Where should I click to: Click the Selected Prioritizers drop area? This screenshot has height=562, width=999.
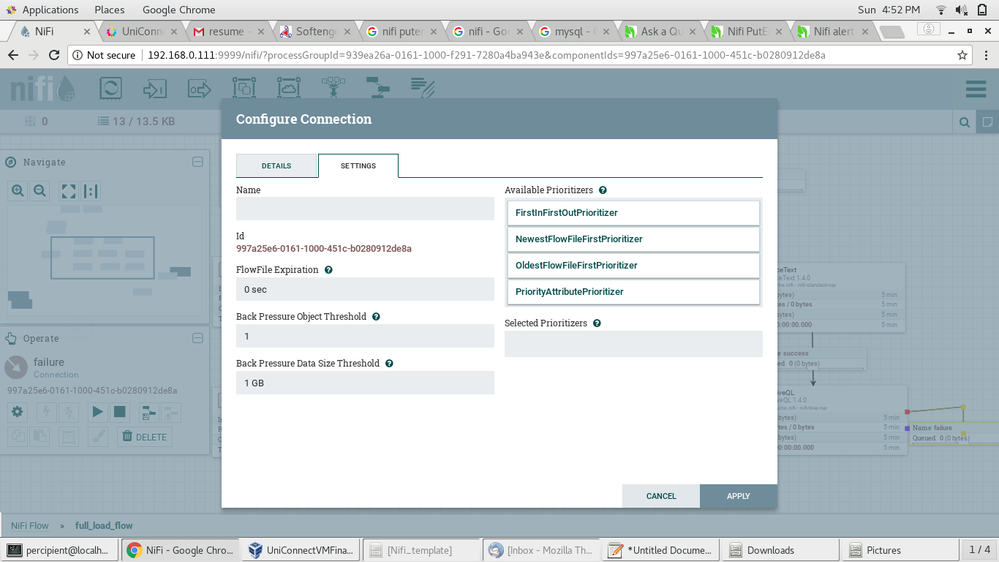[633, 343]
